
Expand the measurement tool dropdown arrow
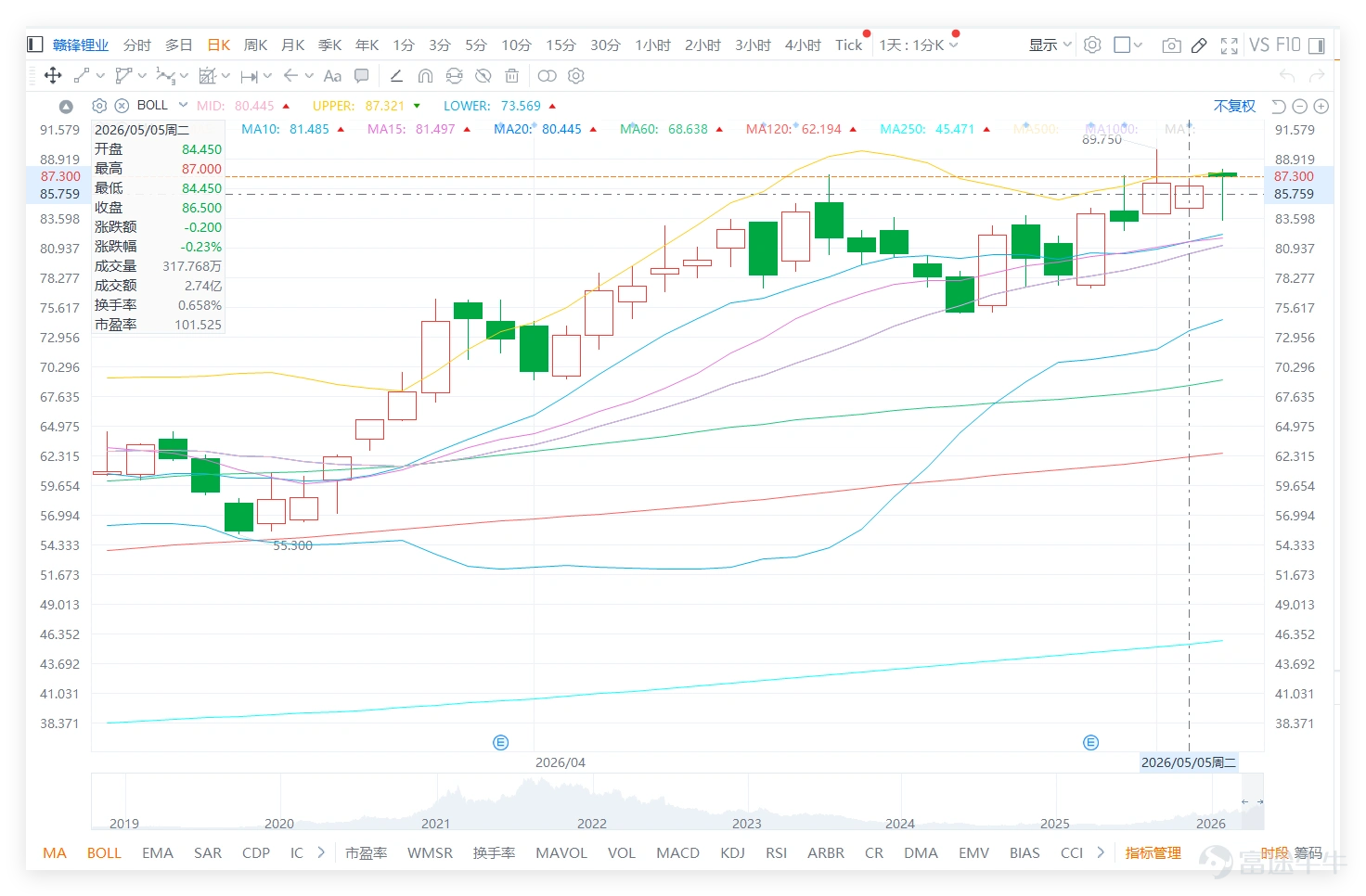[267, 76]
